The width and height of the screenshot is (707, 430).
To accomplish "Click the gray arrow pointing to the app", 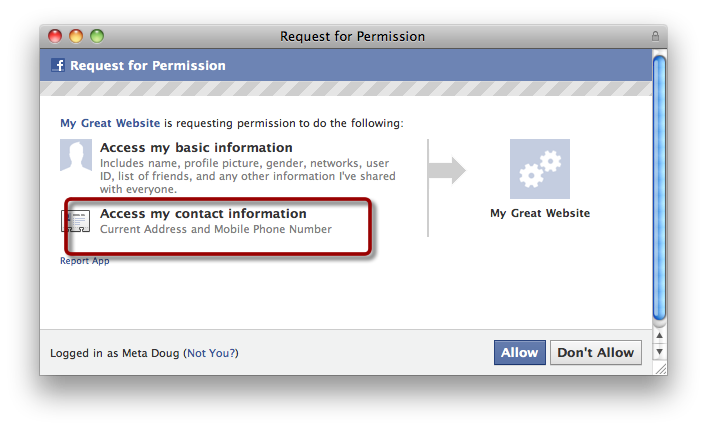I will 447,170.
